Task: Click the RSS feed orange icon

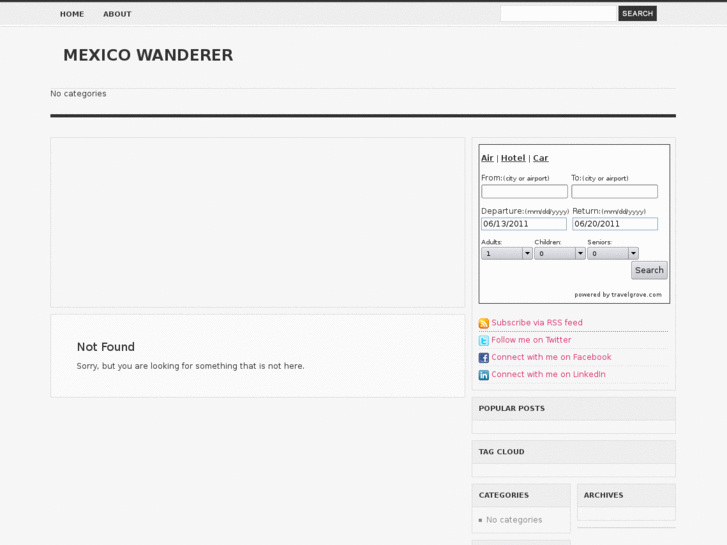Action: [484, 323]
